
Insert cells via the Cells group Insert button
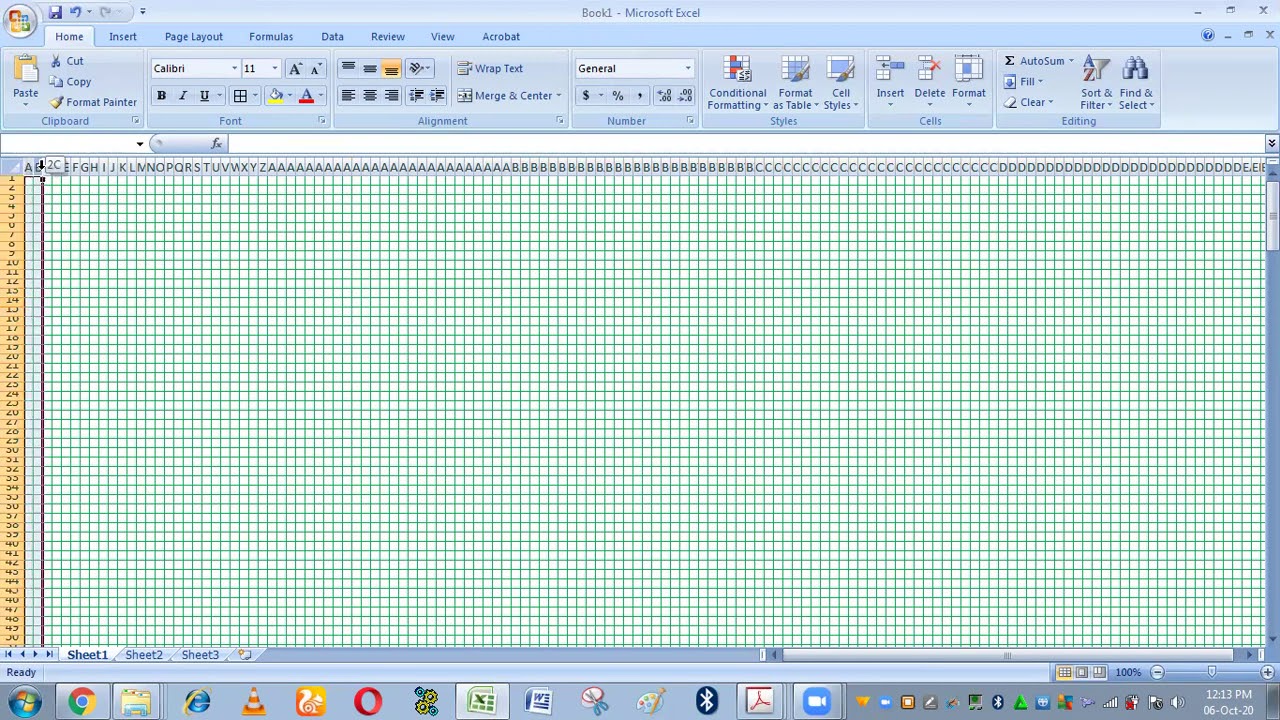890,82
